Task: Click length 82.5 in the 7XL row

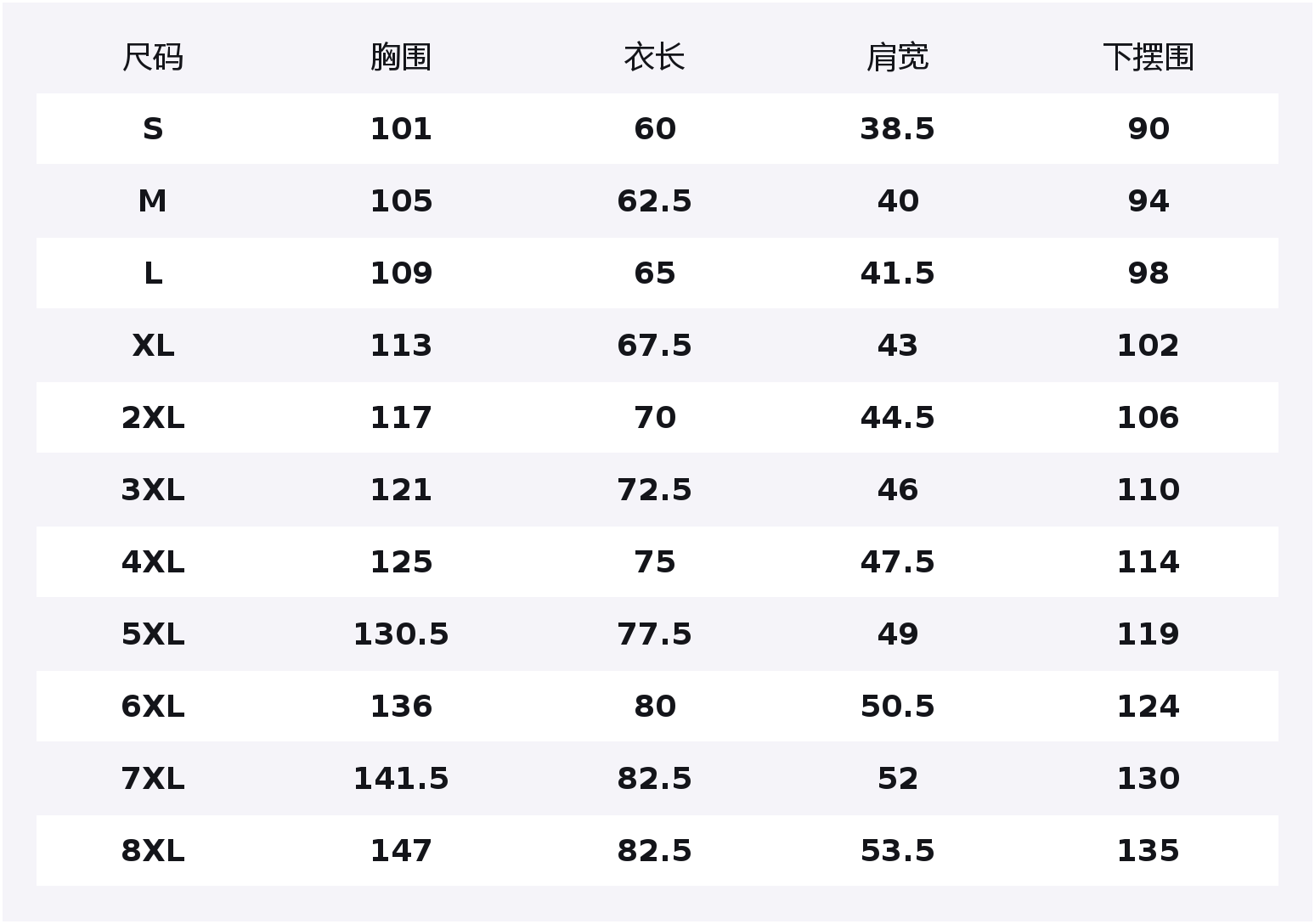Action: pos(654,779)
